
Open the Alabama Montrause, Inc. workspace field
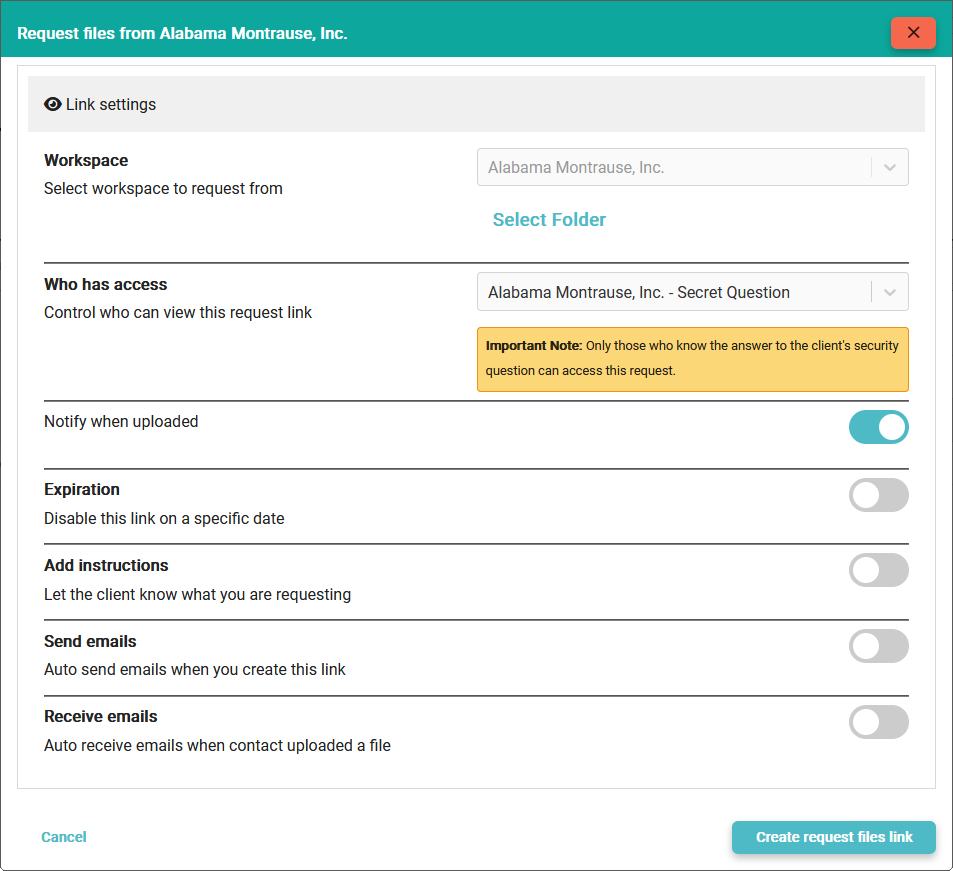click(674, 168)
